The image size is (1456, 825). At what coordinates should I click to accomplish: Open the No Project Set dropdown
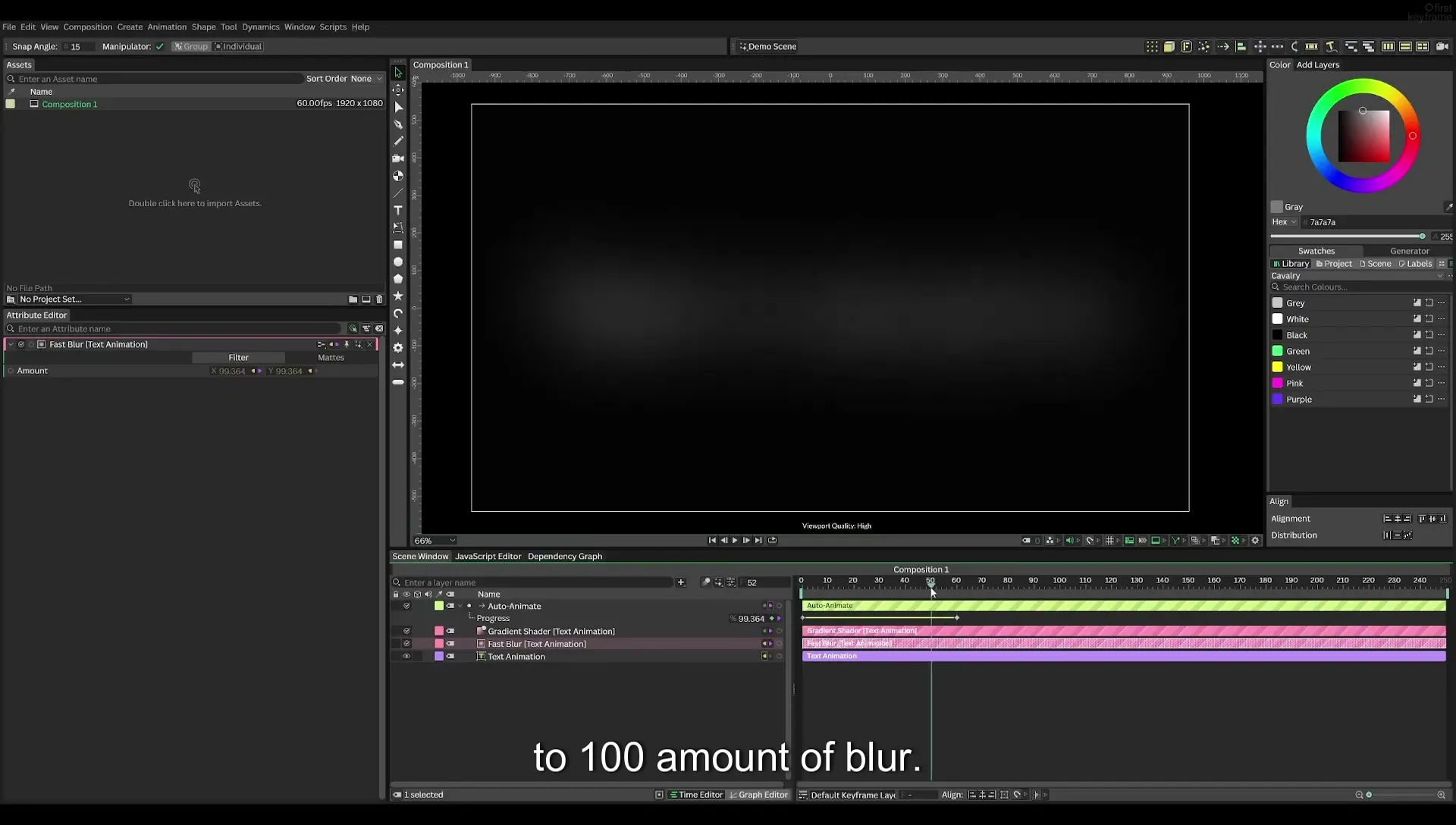[74, 300]
